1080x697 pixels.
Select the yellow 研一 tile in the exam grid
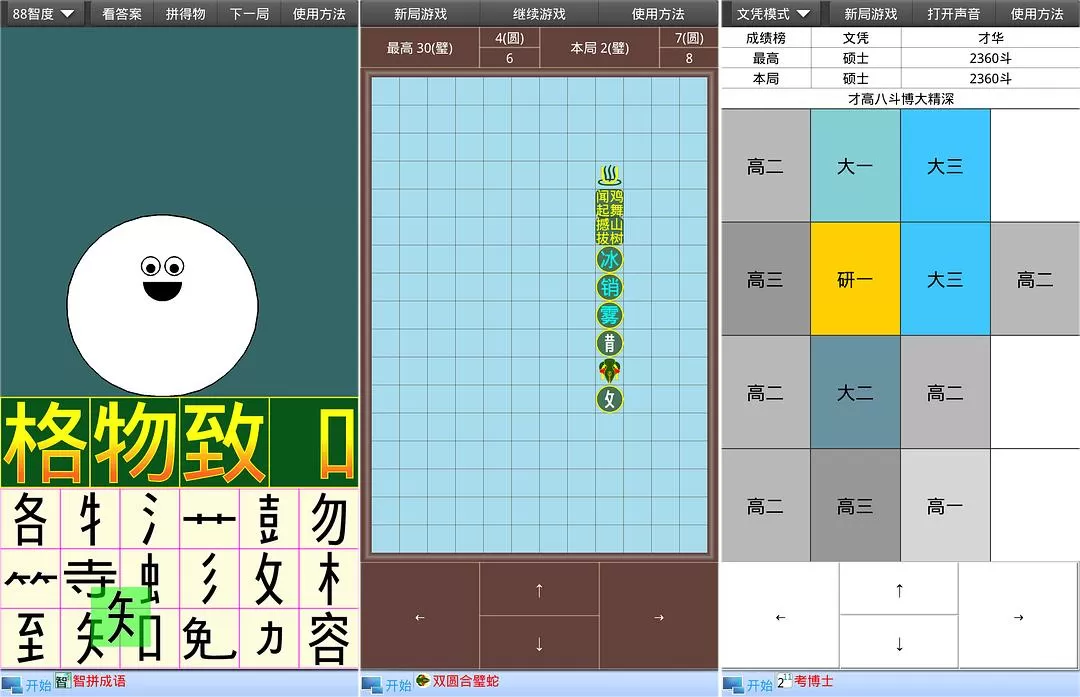pos(856,280)
